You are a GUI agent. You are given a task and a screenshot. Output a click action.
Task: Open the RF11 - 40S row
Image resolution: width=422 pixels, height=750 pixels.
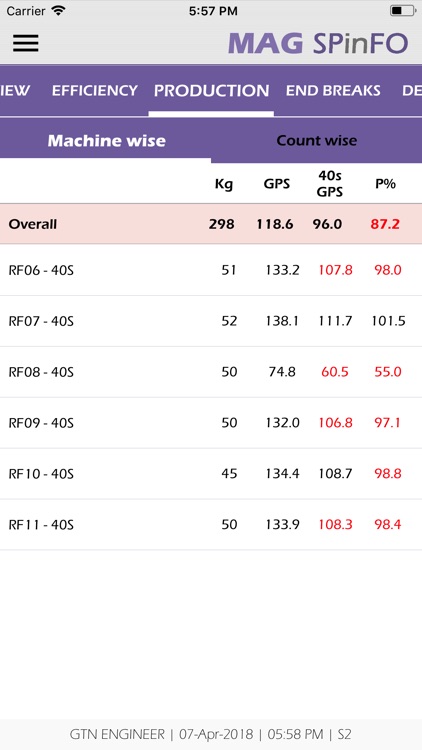point(211,525)
